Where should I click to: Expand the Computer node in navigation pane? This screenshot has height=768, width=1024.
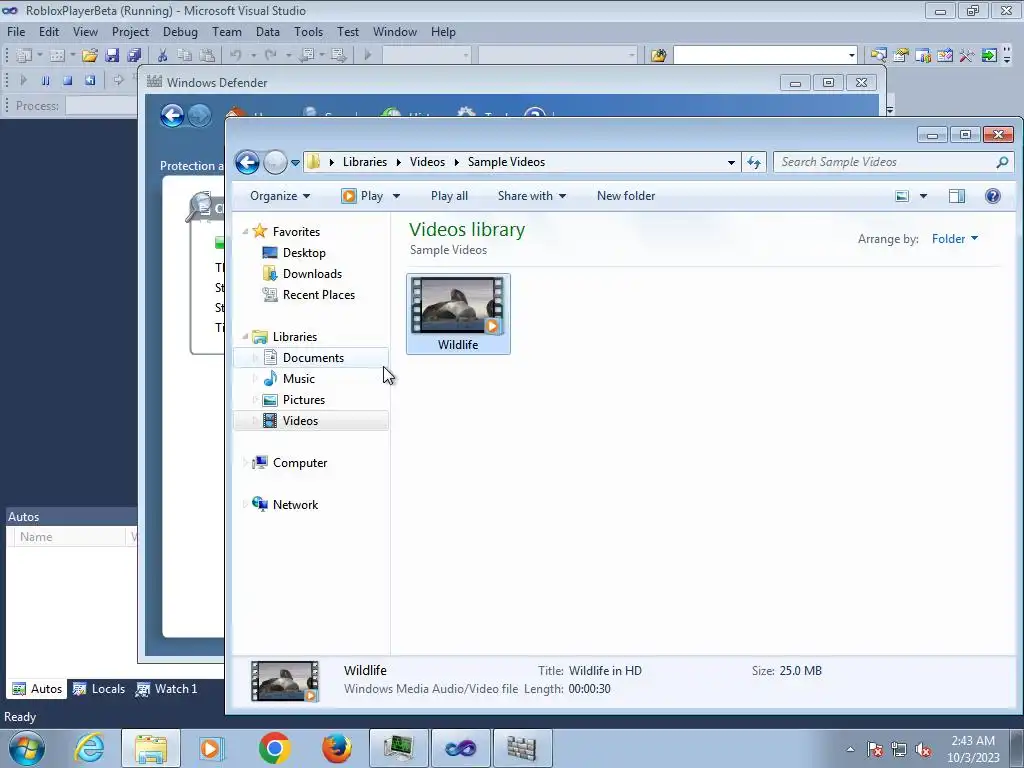[246, 463]
